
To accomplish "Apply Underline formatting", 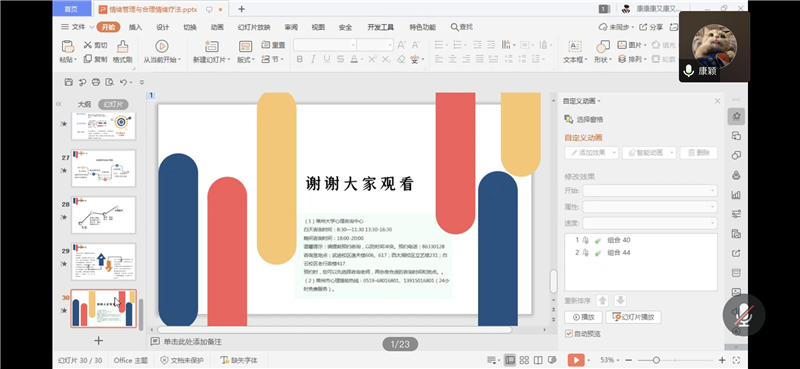I will tap(327, 59).
